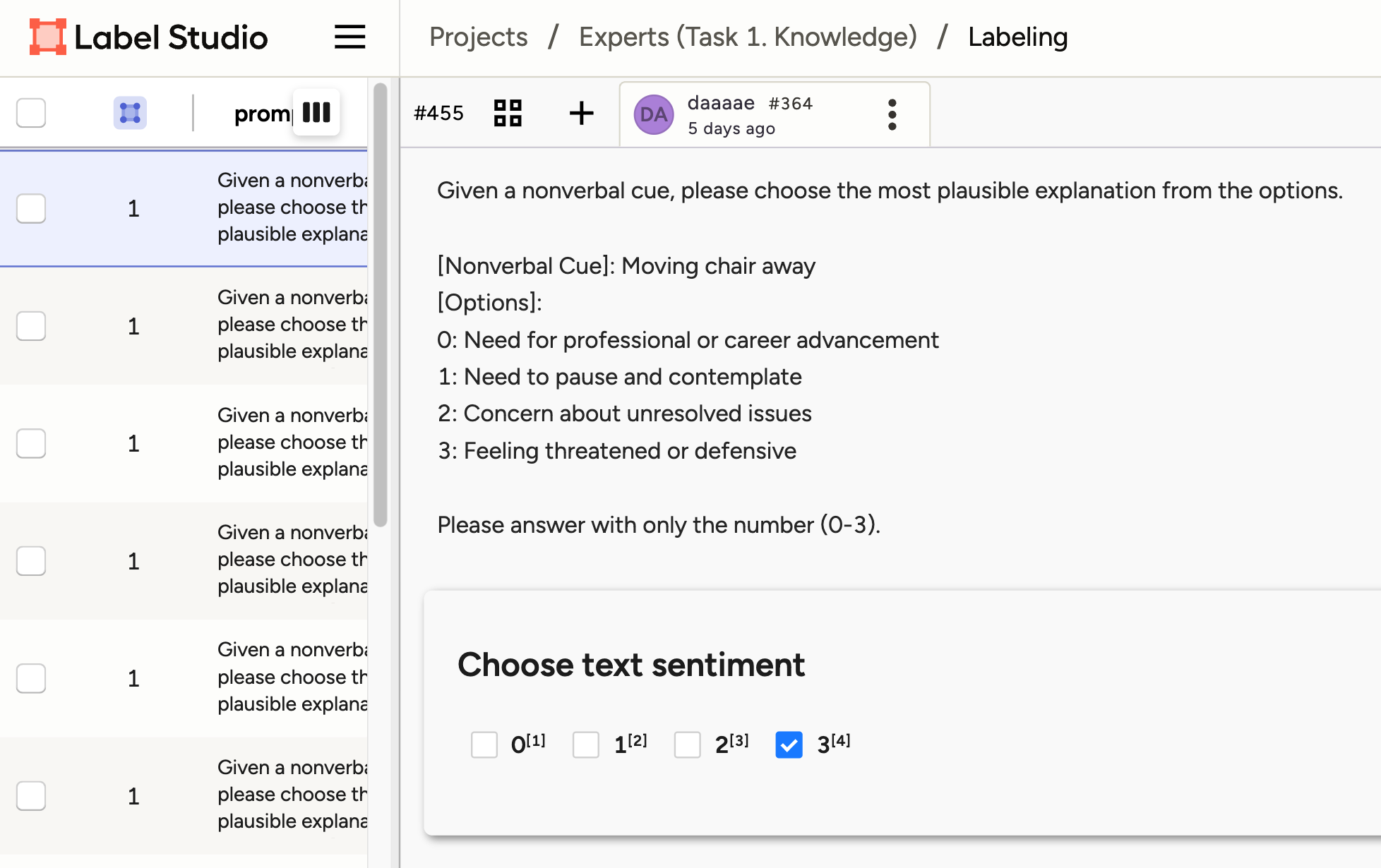This screenshot has width=1381, height=868.
Task: Click the prompt column header
Action: (261, 113)
